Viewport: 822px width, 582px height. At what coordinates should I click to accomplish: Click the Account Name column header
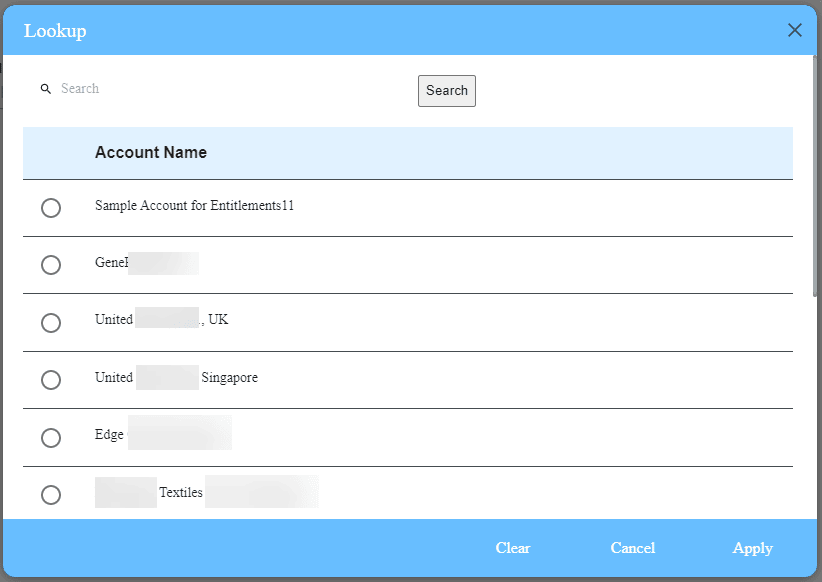[151, 152]
